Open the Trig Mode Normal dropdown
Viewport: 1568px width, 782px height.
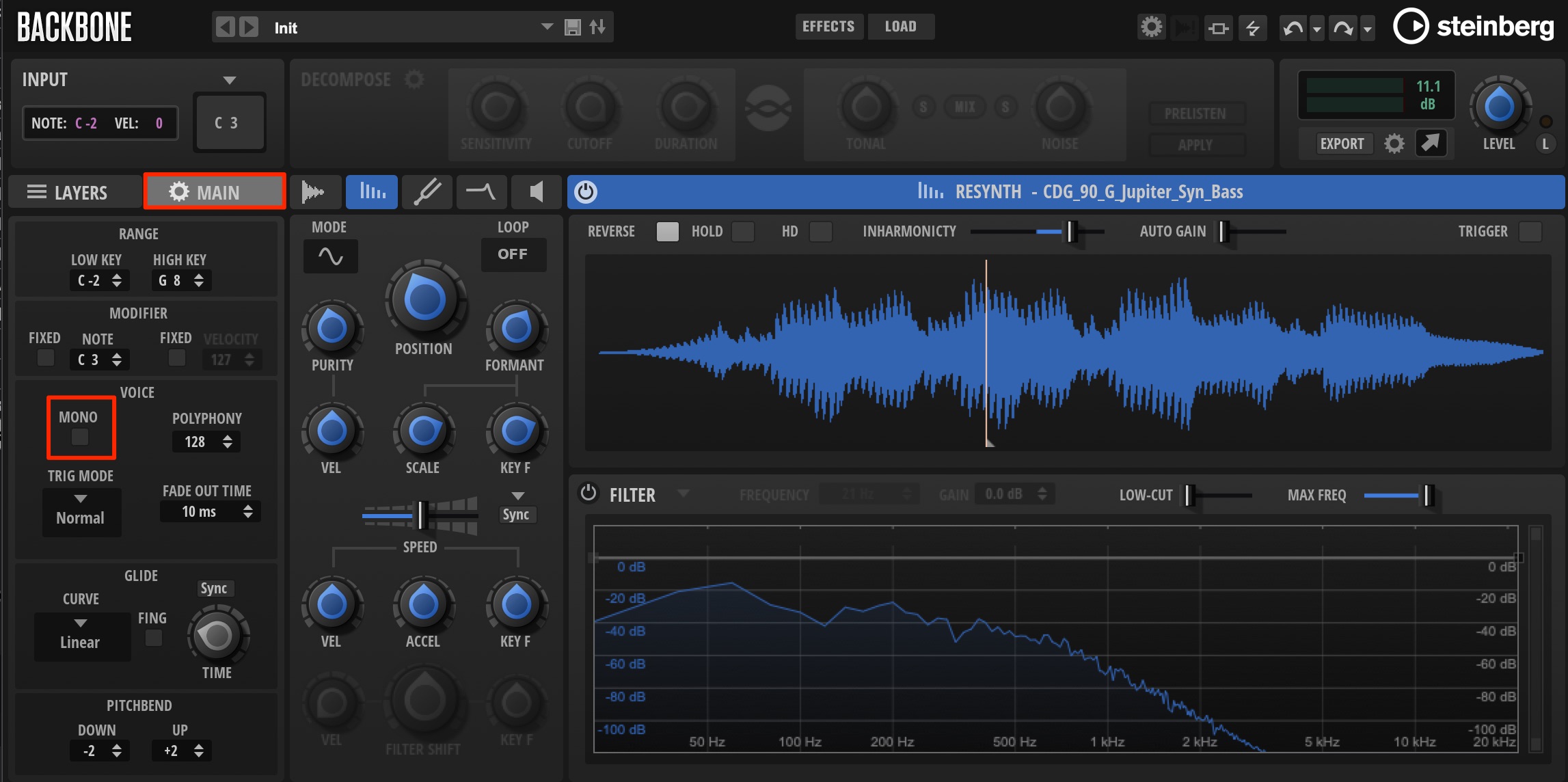(81, 511)
